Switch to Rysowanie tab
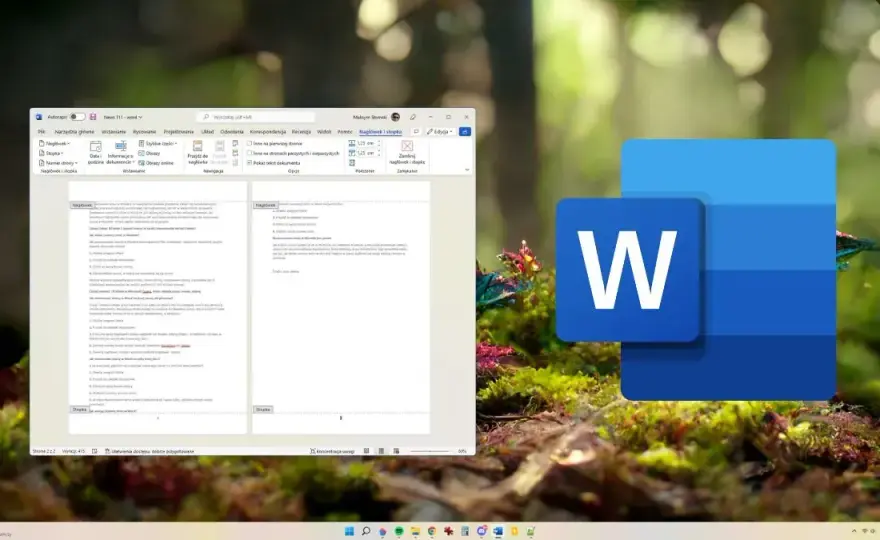 tap(144, 131)
